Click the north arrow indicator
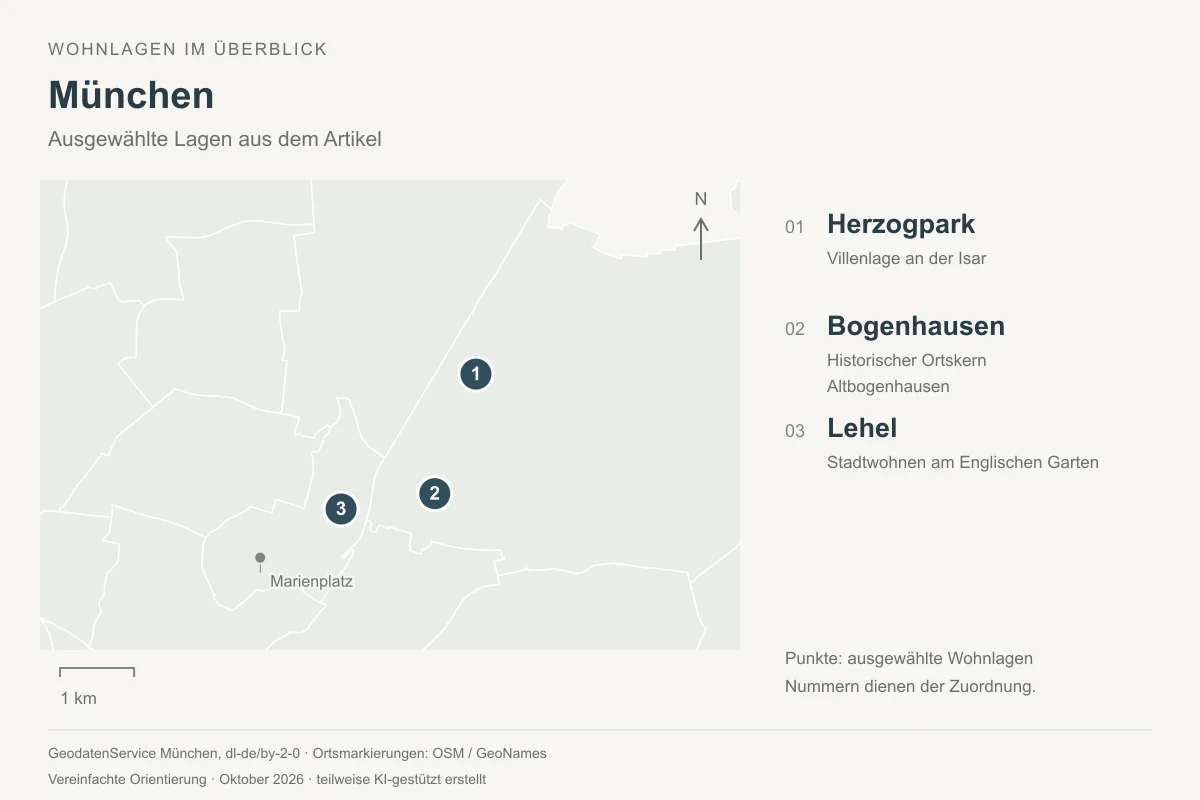The height and width of the screenshot is (800, 1200). point(701,238)
